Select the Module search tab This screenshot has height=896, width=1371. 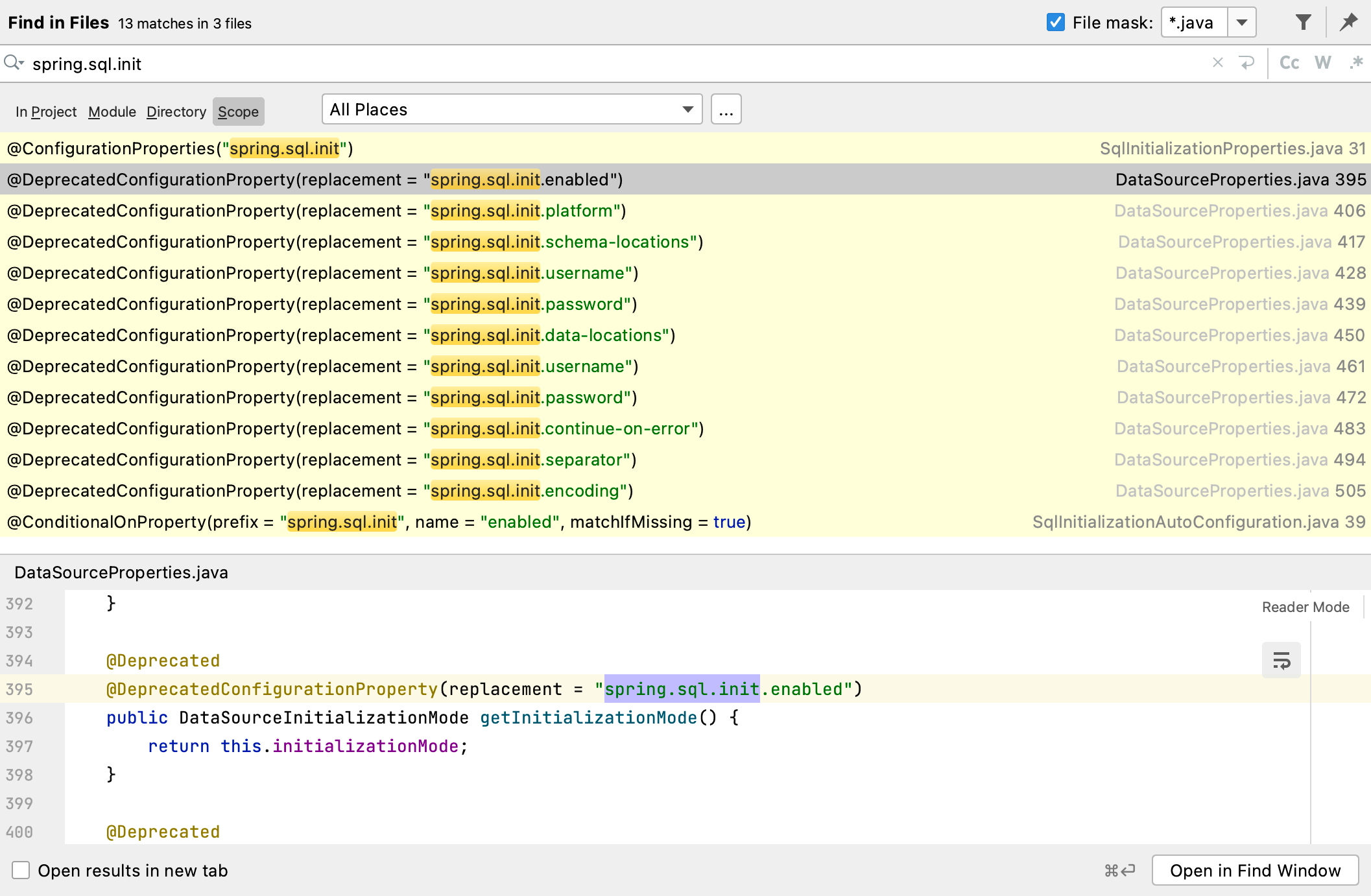point(112,111)
